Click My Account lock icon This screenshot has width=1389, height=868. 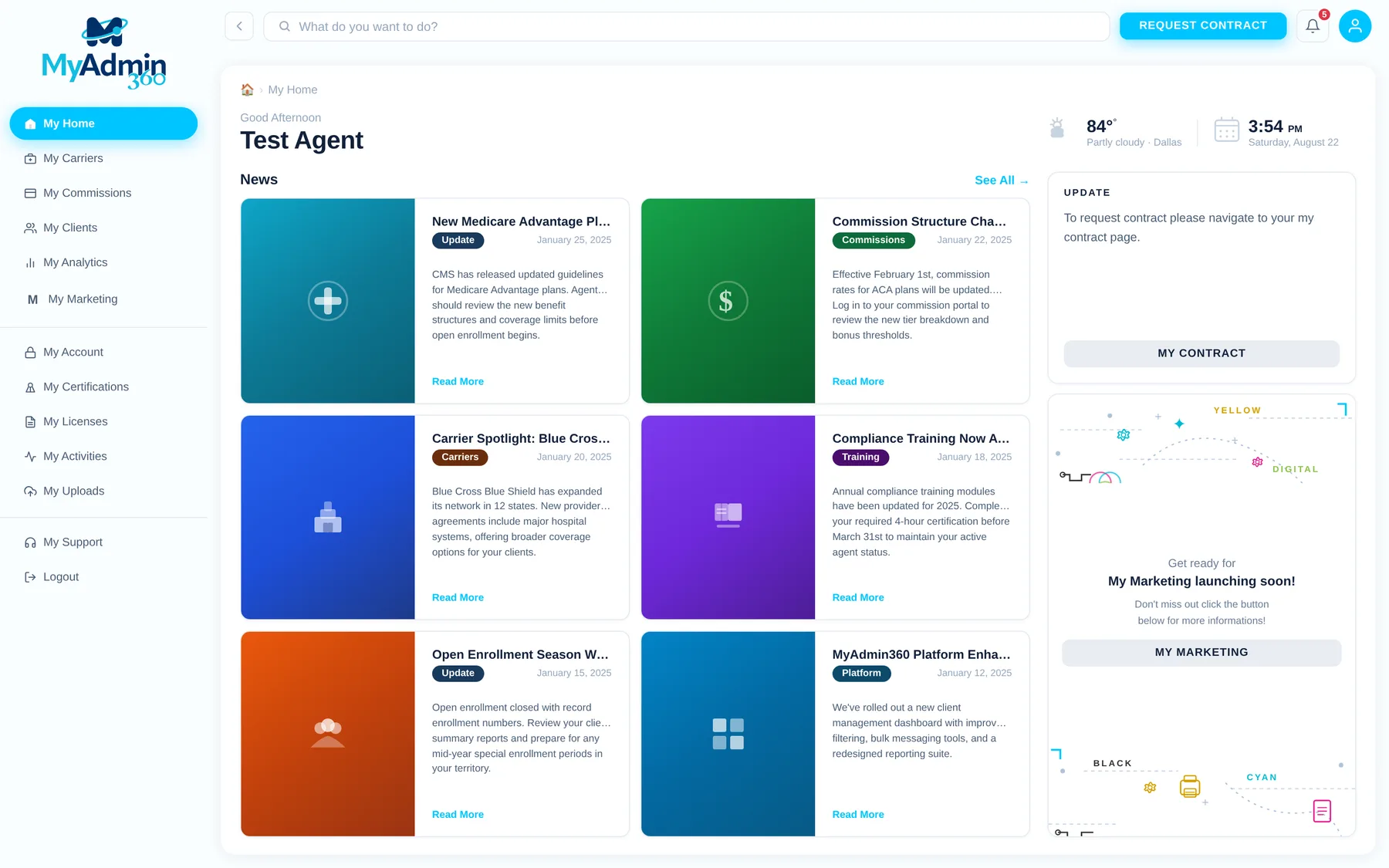(x=30, y=352)
